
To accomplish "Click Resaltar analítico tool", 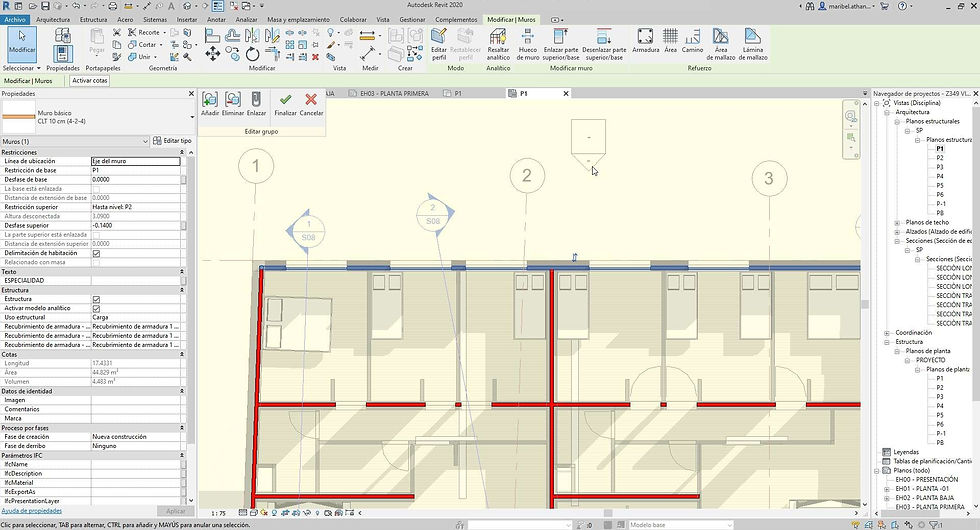I will [x=498, y=44].
